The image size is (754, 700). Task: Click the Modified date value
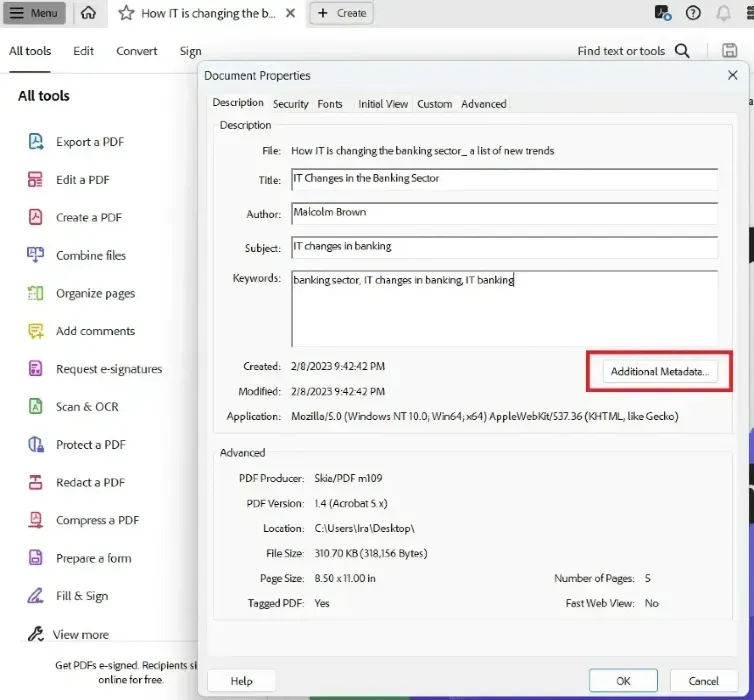338,391
